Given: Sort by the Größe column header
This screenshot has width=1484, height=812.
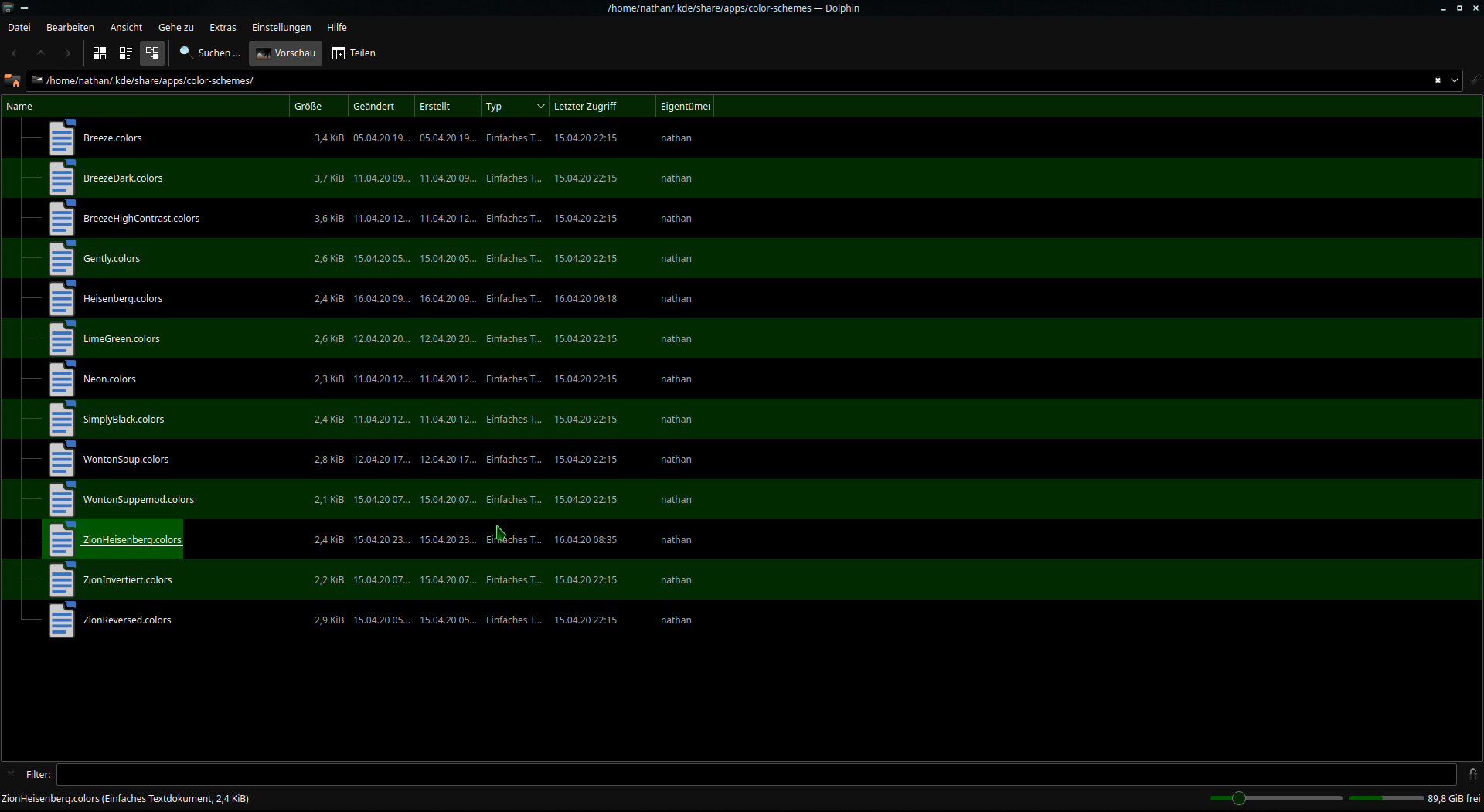Looking at the screenshot, I should 318,107.
